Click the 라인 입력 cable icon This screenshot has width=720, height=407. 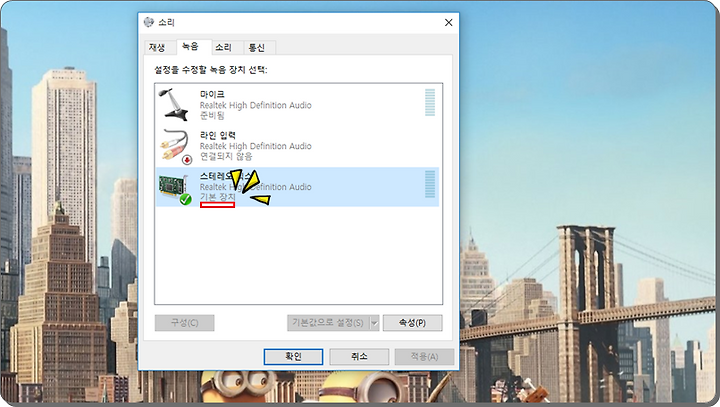[174, 145]
